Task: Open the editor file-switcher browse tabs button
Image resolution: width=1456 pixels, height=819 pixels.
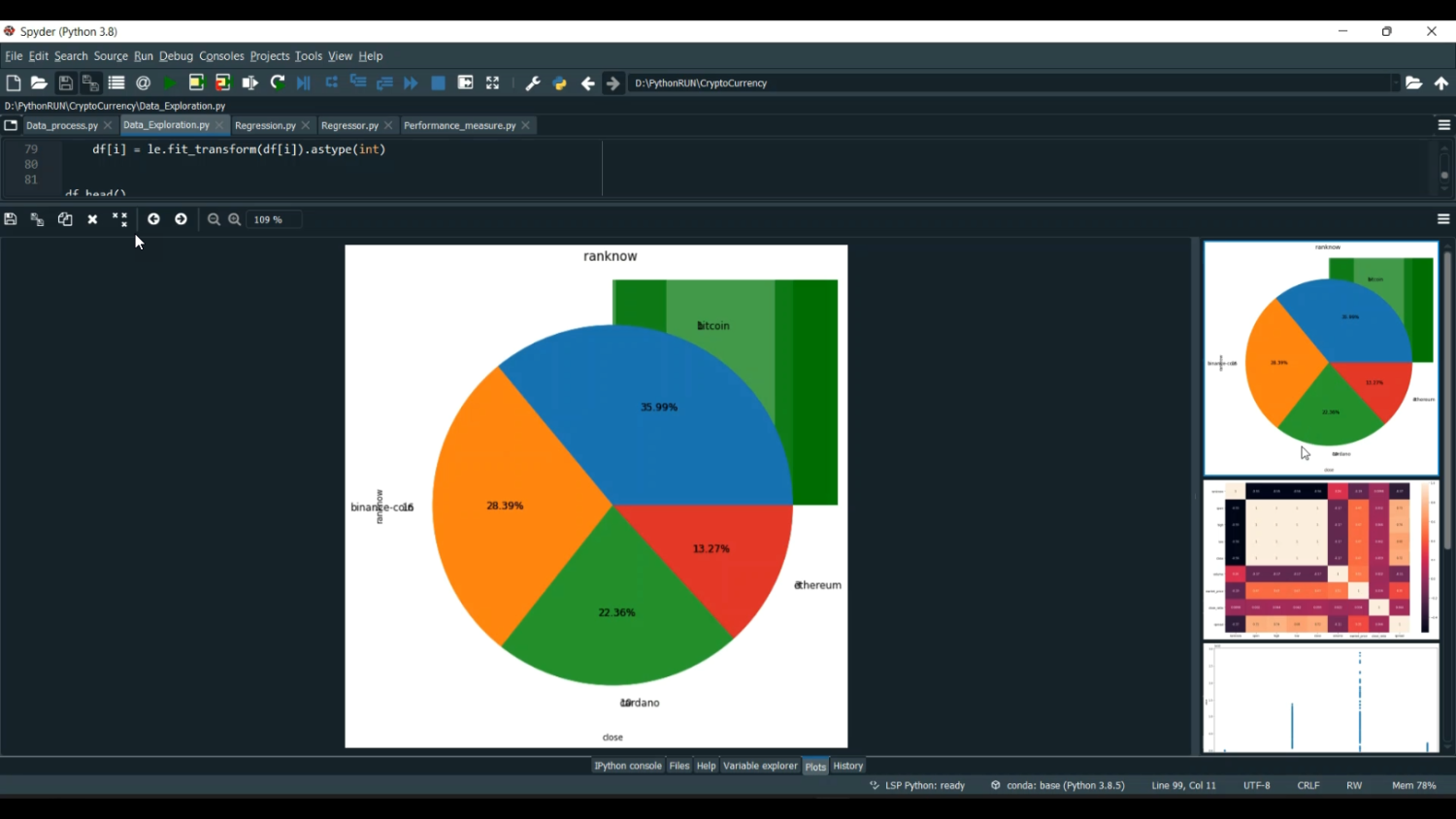Action: click(x=11, y=125)
